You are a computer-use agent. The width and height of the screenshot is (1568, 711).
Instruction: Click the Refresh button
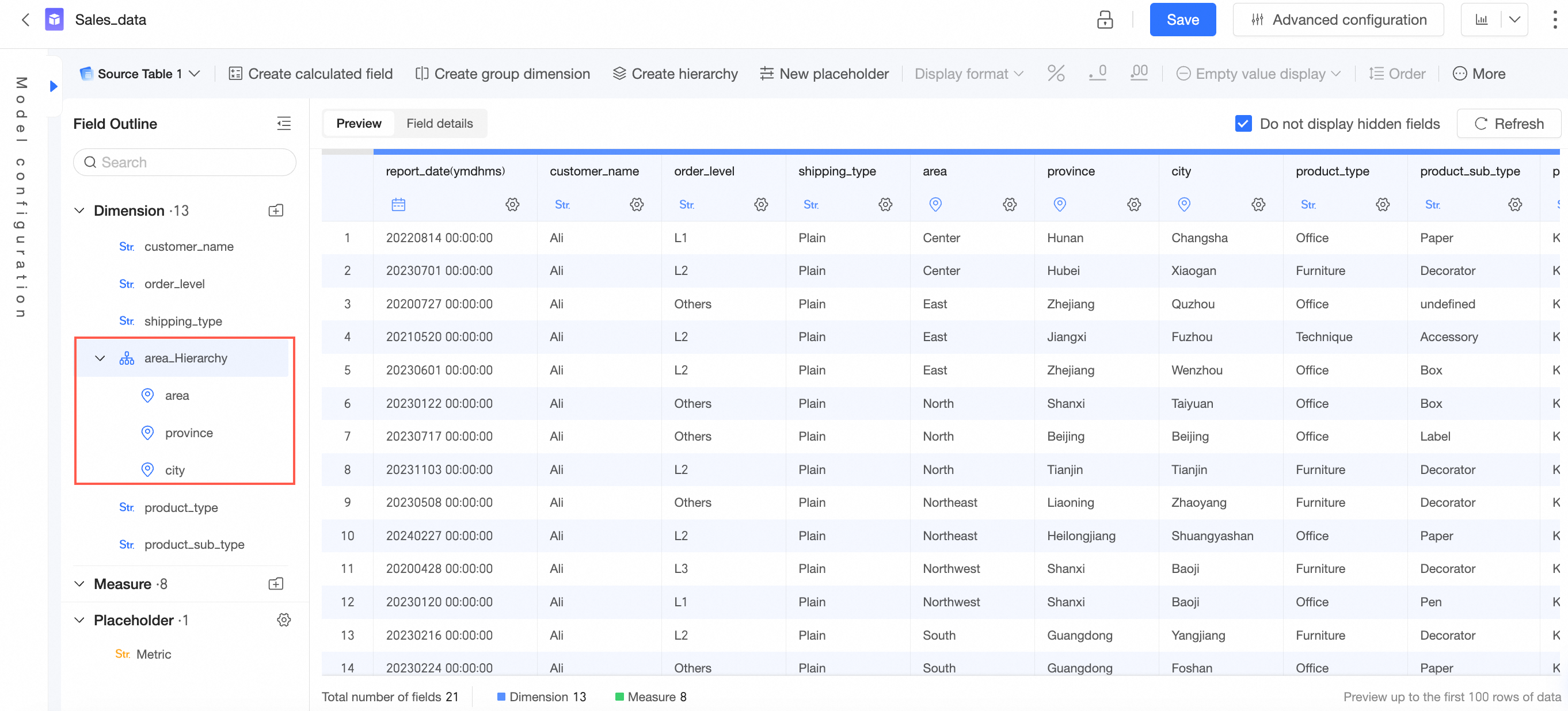click(1508, 124)
